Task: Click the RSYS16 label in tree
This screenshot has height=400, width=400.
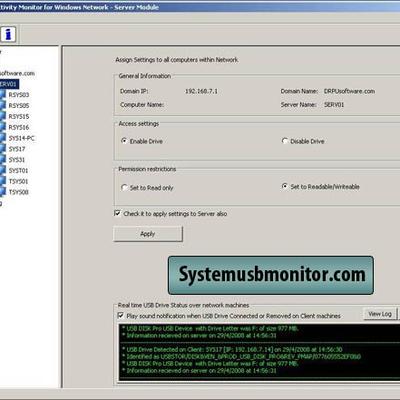Action: click(19, 127)
